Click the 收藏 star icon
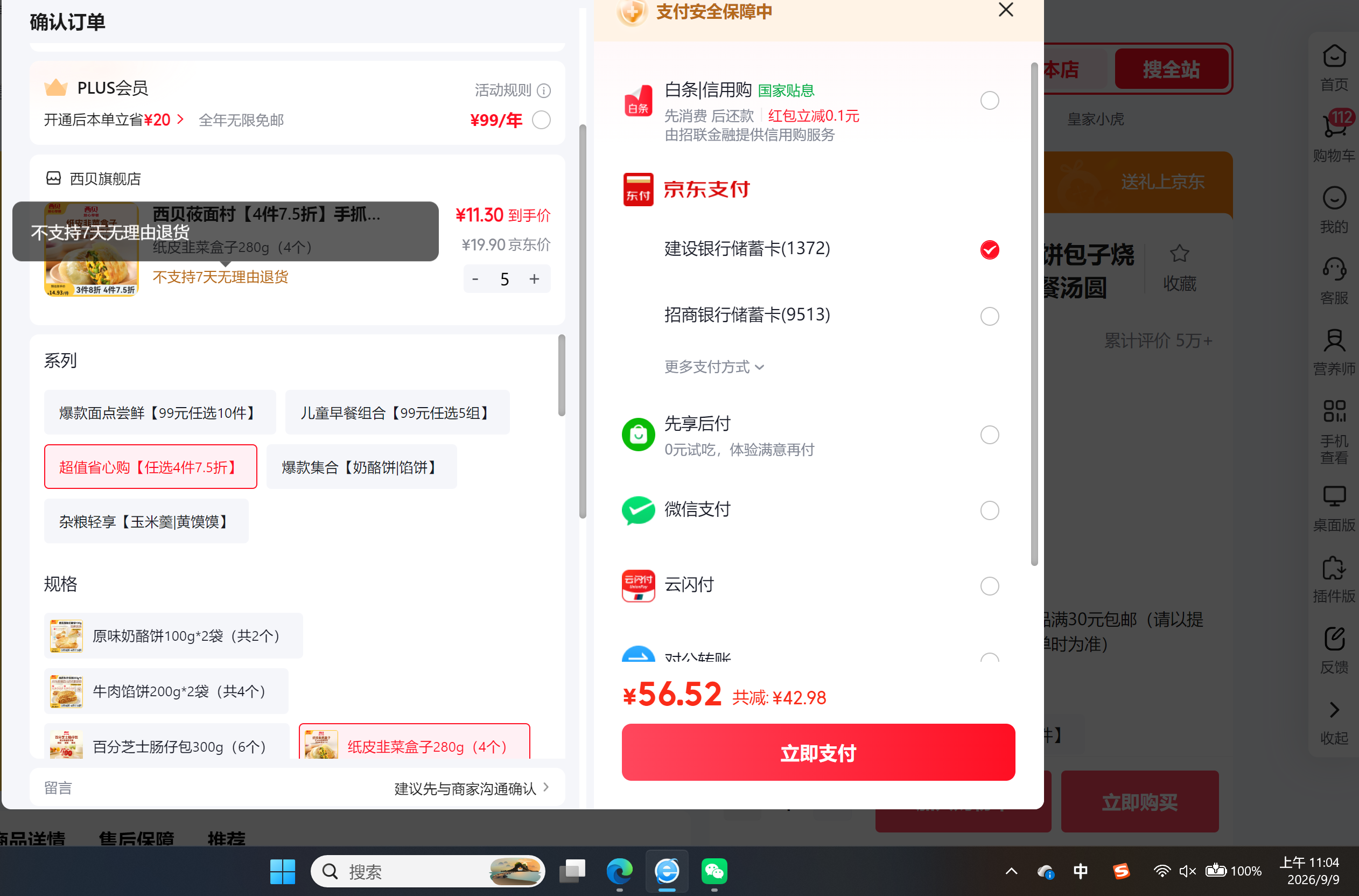The image size is (1359, 896). click(1179, 253)
